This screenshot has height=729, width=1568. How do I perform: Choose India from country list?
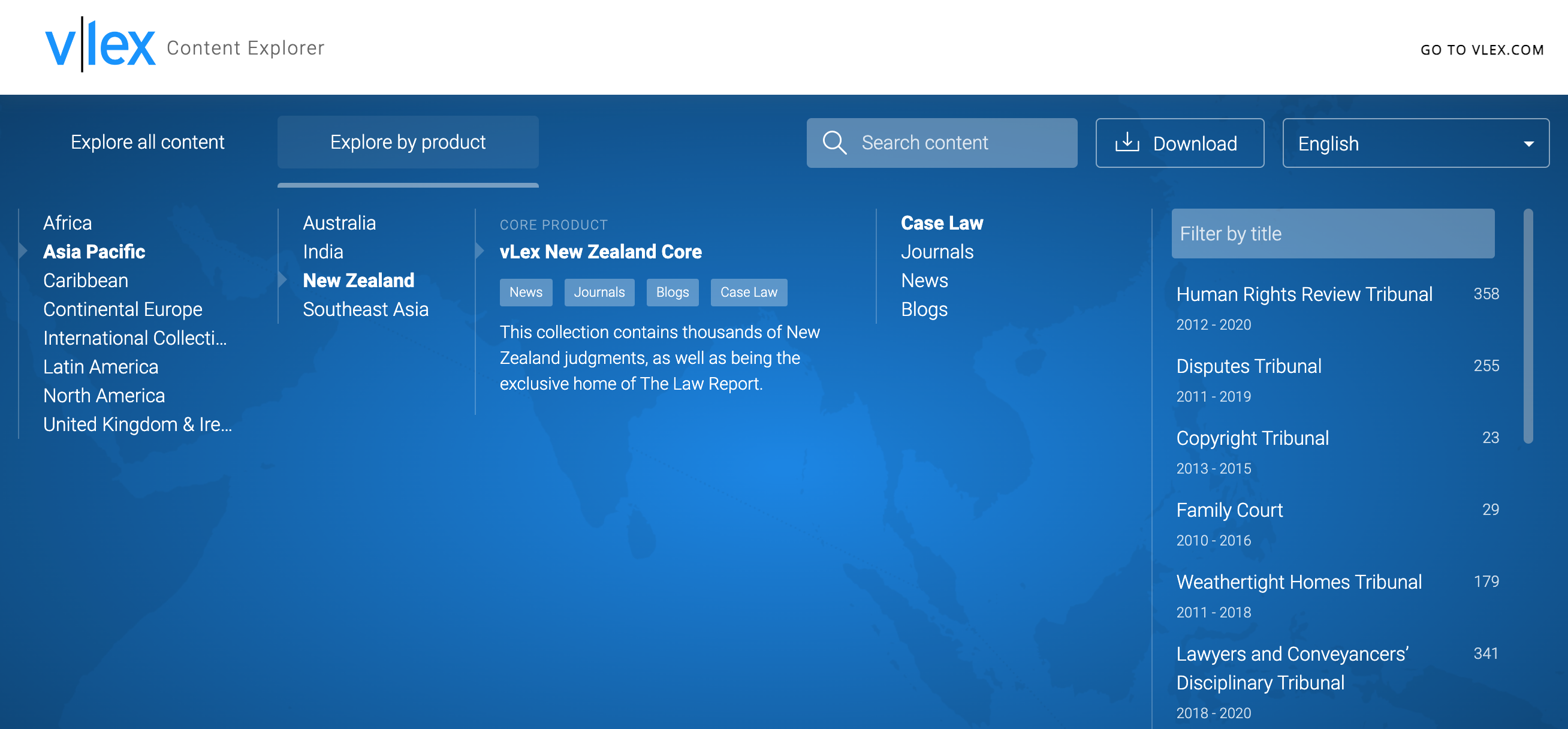pyautogui.click(x=323, y=252)
